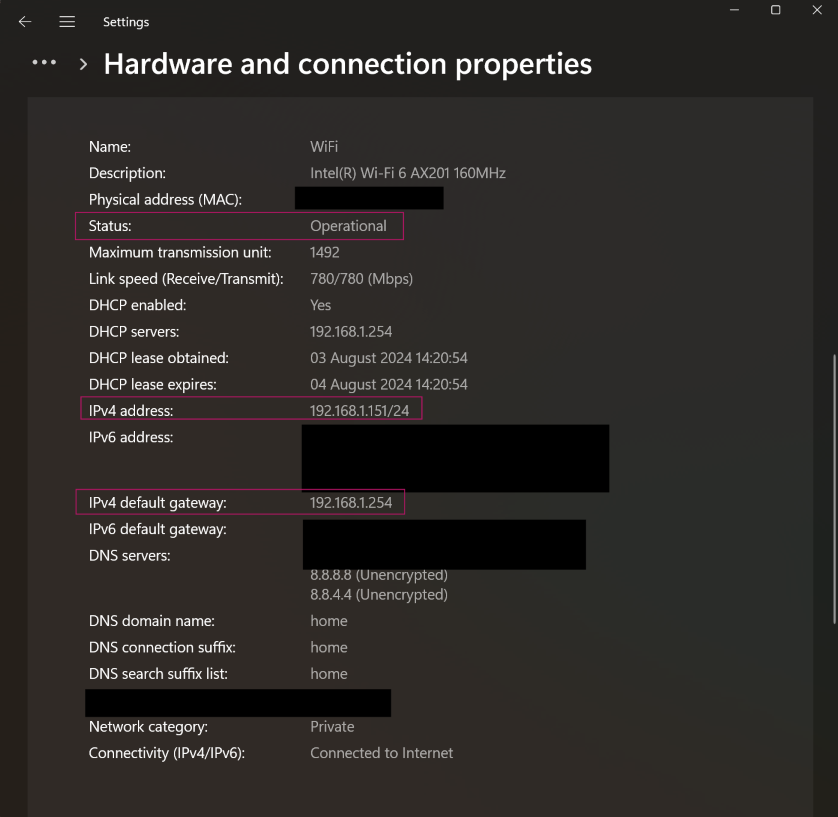Click the breadcrumb chevron arrow
838x817 pixels.
click(83, 65)
